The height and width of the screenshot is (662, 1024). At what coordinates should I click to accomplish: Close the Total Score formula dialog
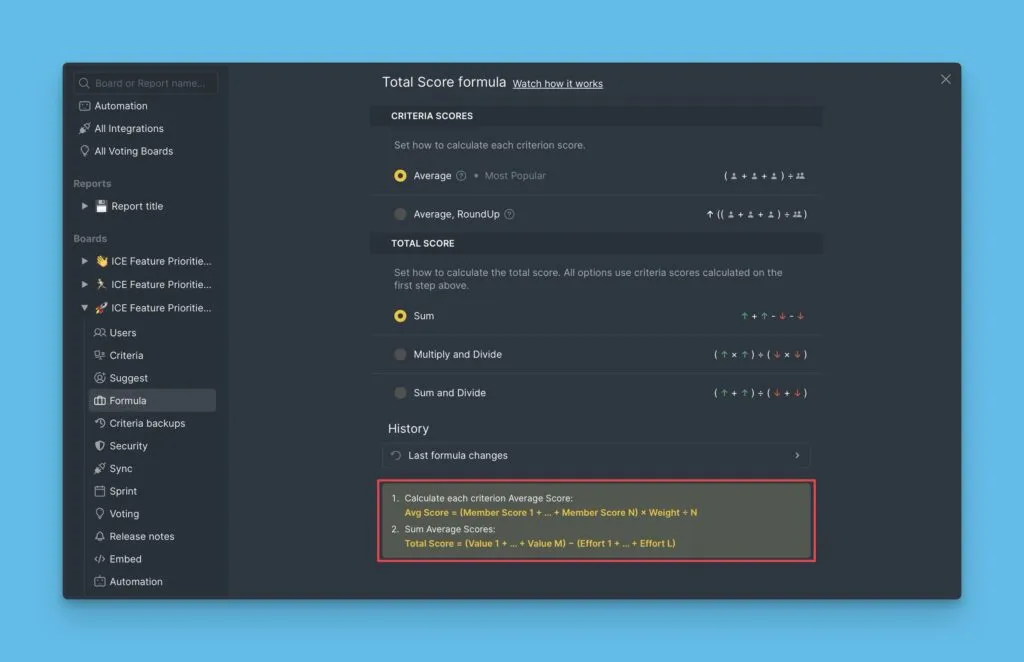945,80
